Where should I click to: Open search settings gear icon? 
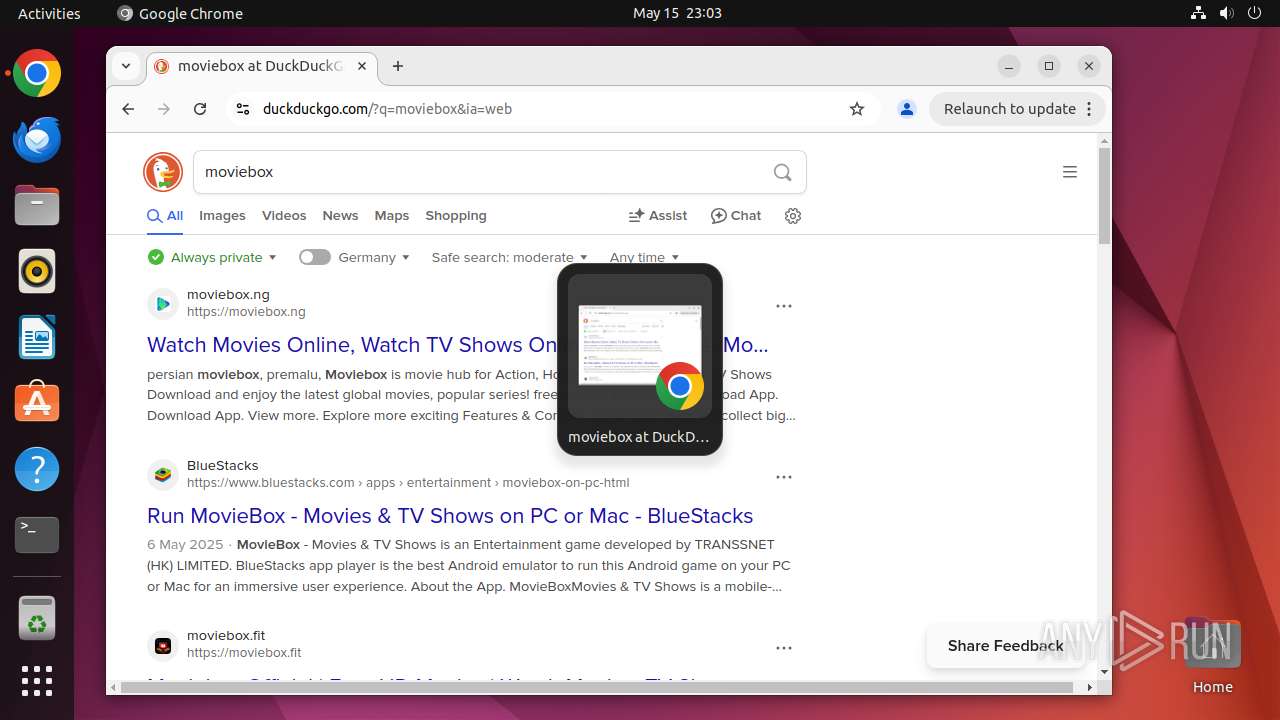(x=793, y=216)
